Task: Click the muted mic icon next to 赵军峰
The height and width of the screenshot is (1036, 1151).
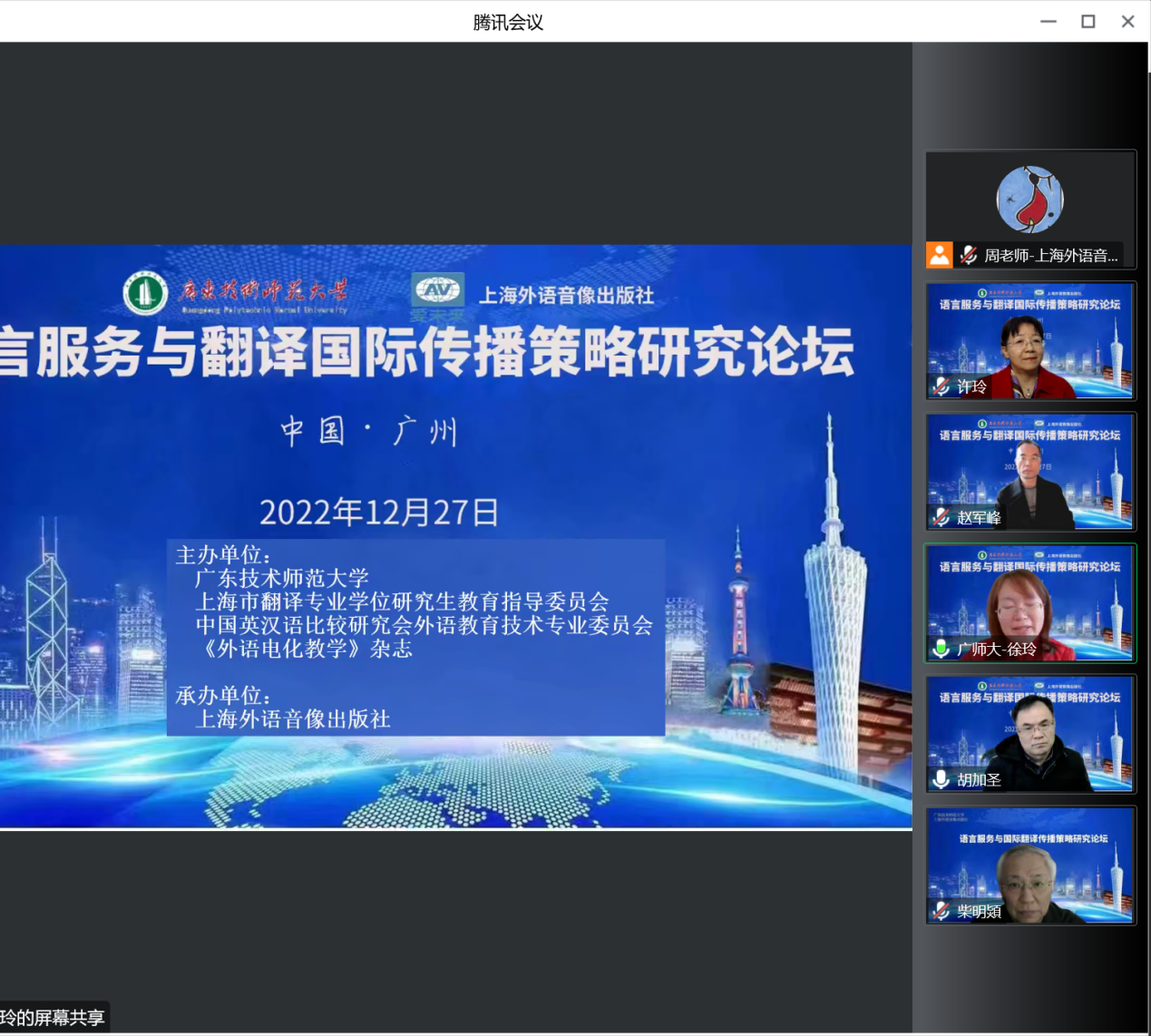Action: (941, 517)
